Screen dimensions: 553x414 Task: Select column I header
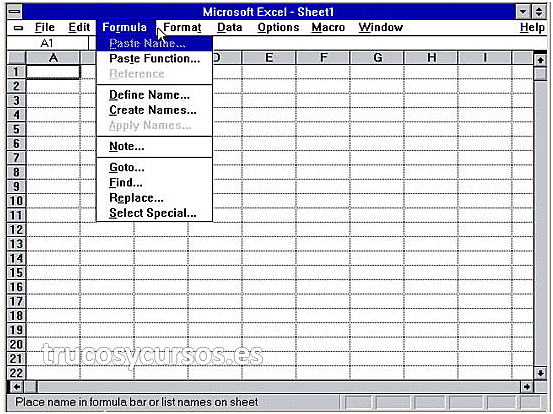tap(485, 57)
